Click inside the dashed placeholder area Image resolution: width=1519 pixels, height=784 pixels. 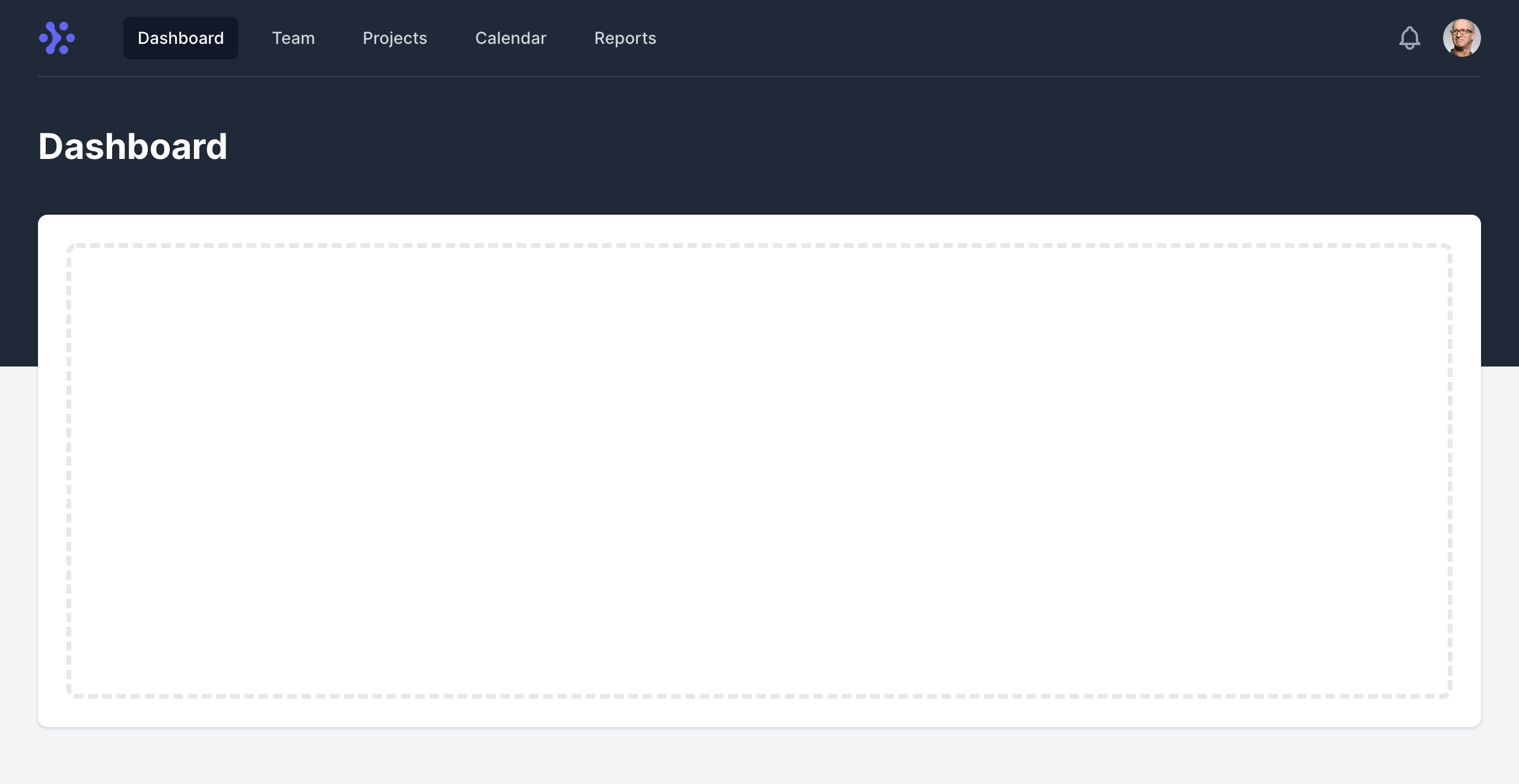(759, 471)
